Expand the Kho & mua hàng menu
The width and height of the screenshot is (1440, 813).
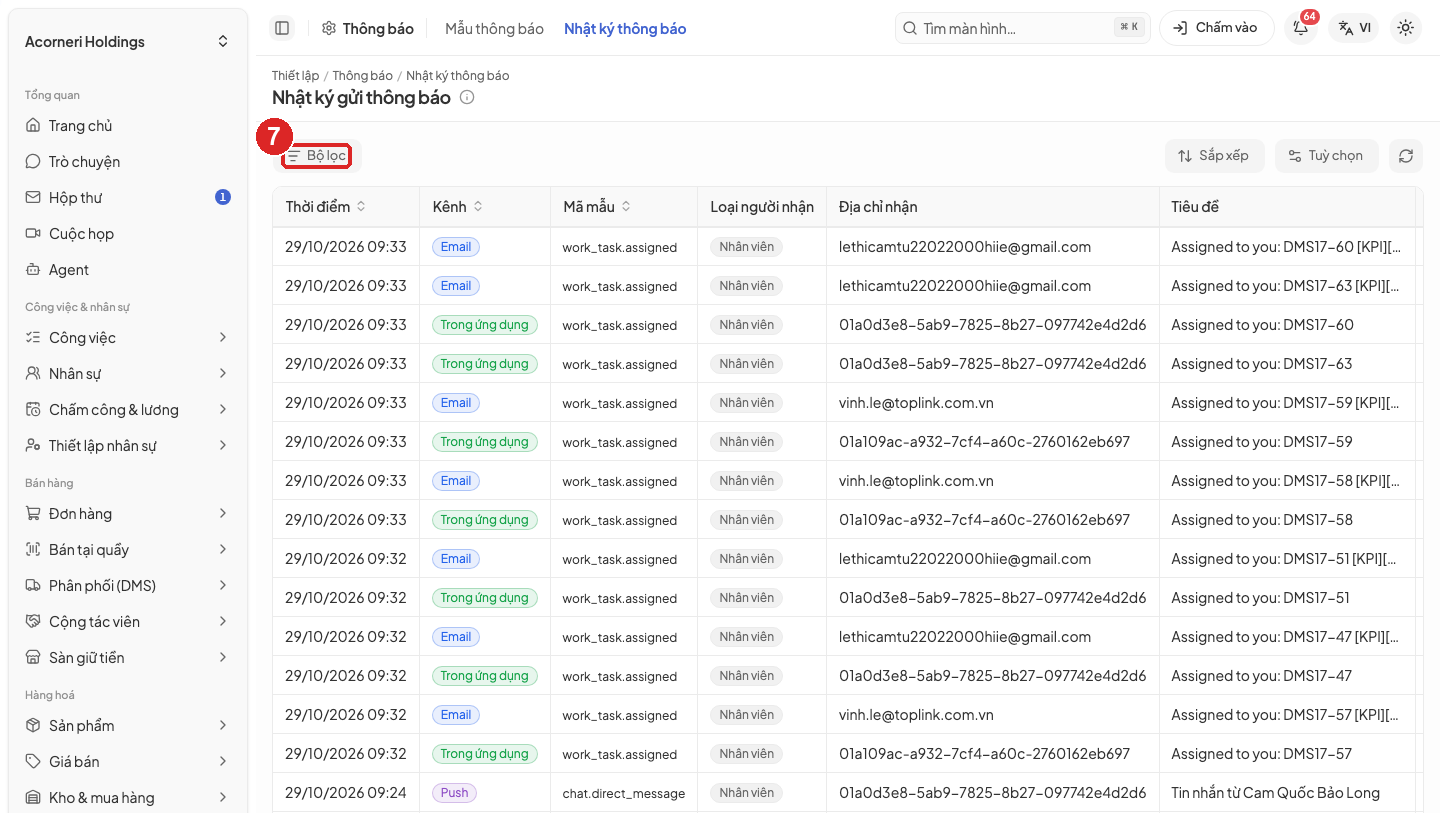127,798
